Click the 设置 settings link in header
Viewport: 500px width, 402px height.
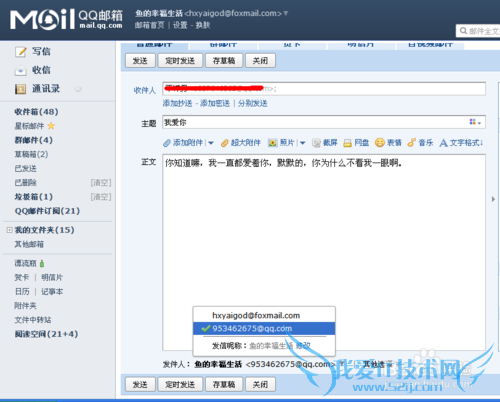pyautogui.click(x=180, y=25)
